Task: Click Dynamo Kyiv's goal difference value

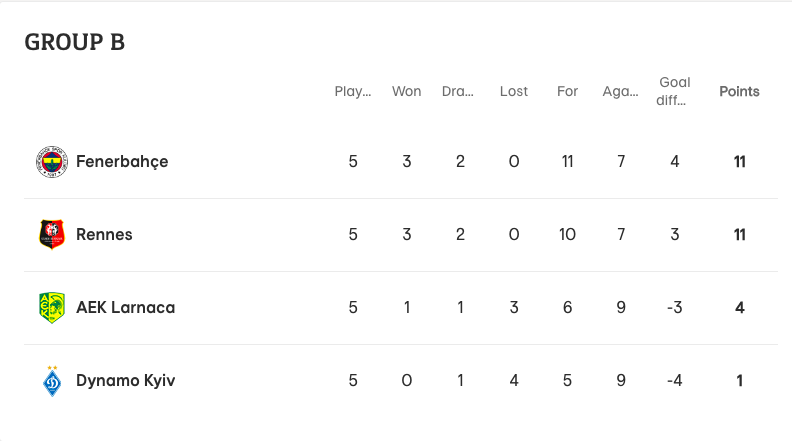Action: [x=674, y=381]
